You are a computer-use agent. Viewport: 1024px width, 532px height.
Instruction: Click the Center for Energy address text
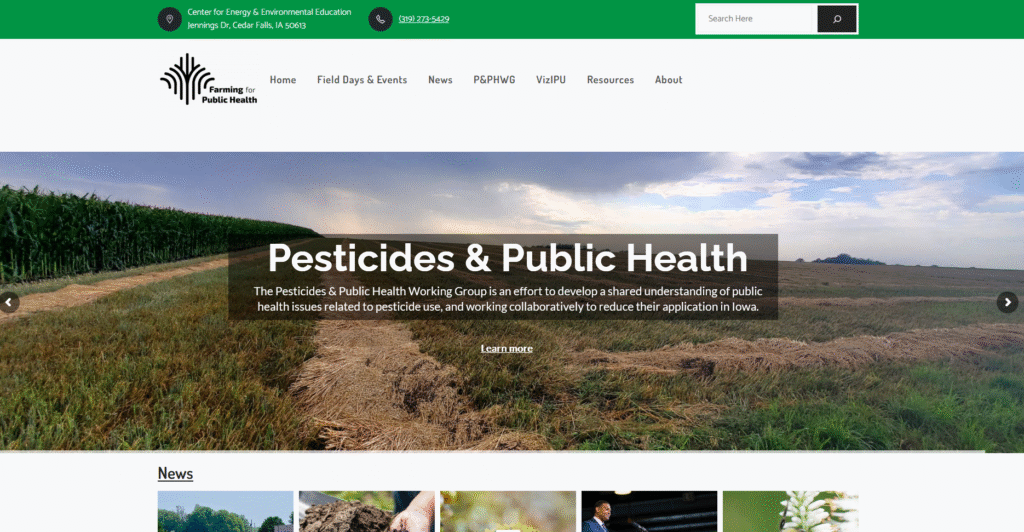[269, 19]
